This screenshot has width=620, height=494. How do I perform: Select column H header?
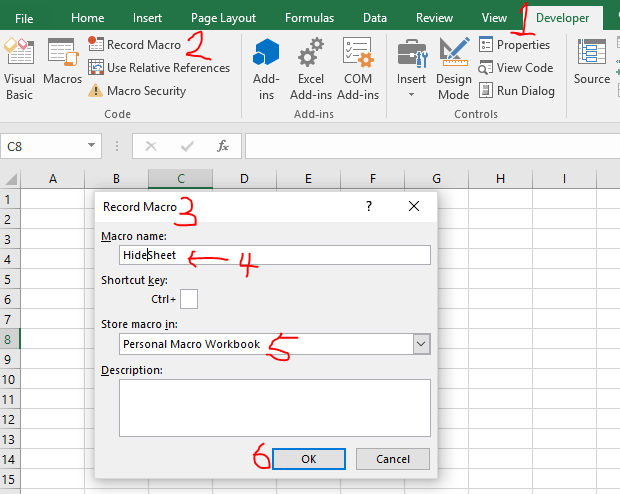point(501,179)
